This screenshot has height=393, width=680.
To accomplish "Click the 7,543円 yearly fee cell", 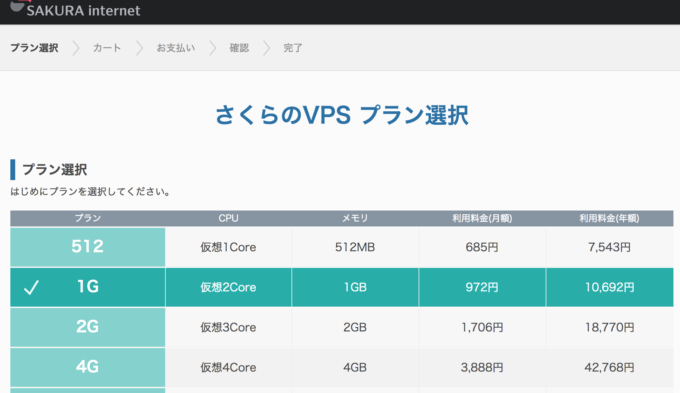I will click(x=609, y=247).
